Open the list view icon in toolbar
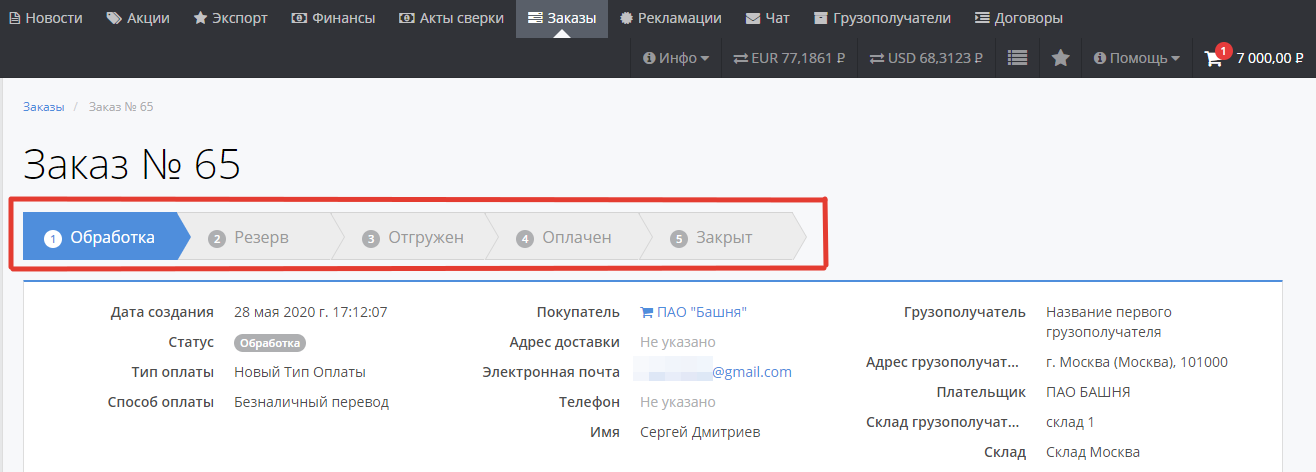Viewport: 1316px width, 472px height. click(1017, 58)
